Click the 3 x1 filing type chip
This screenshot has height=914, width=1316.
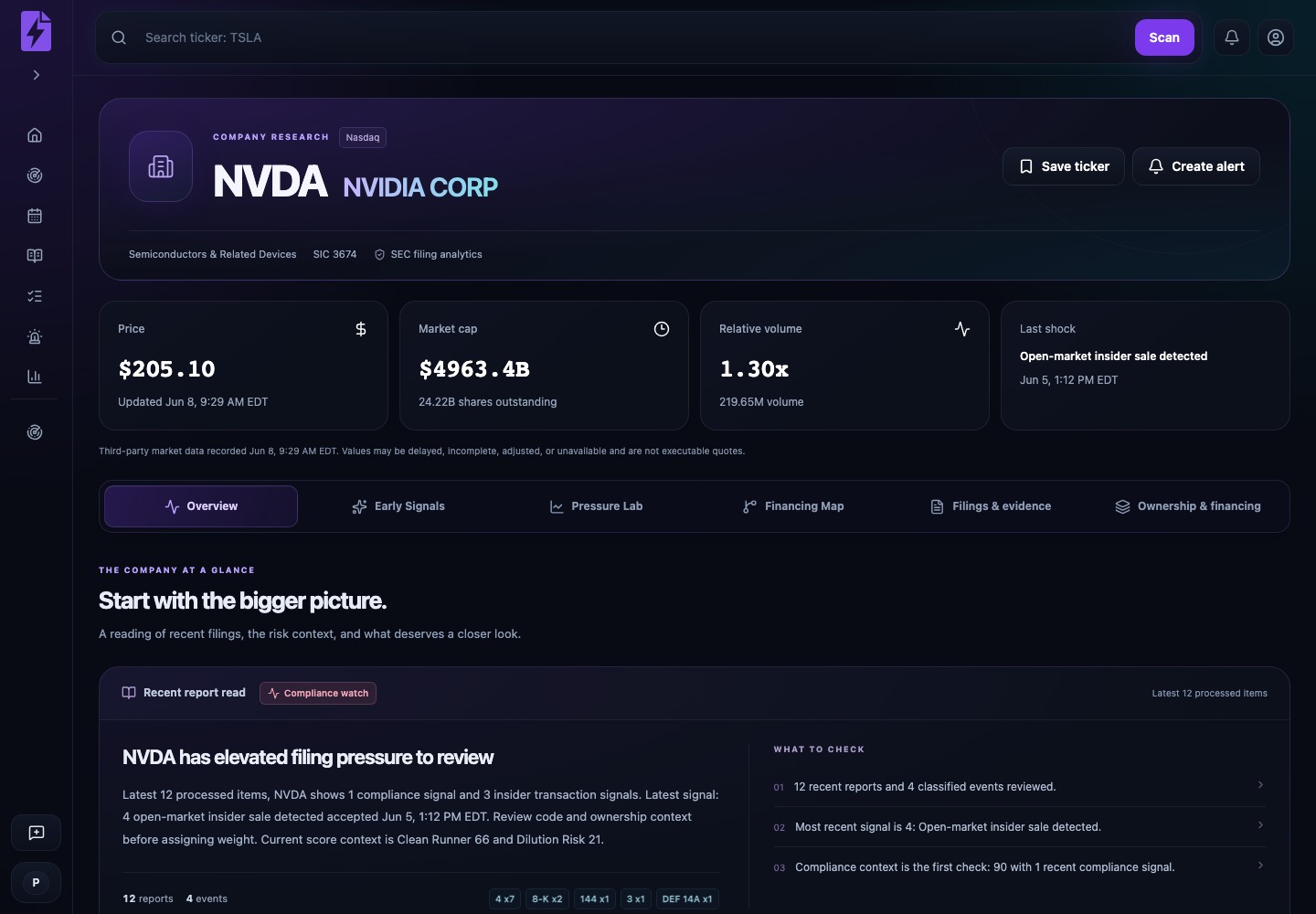[x=635, y=899]
